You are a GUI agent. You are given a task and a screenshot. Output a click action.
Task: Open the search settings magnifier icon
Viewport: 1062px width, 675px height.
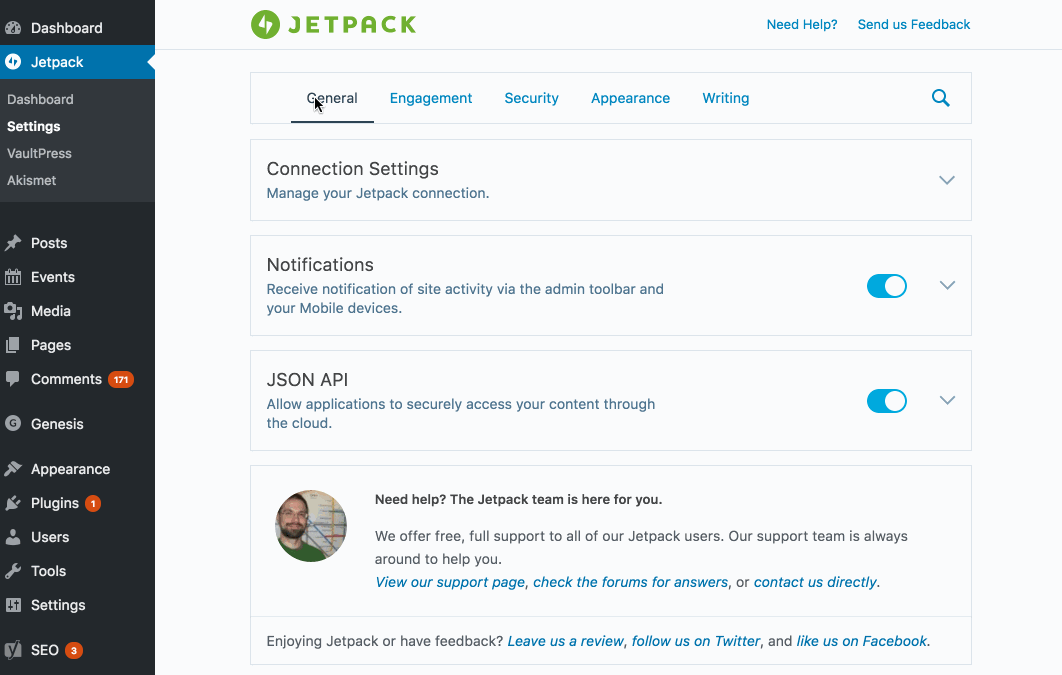point(940,98)
